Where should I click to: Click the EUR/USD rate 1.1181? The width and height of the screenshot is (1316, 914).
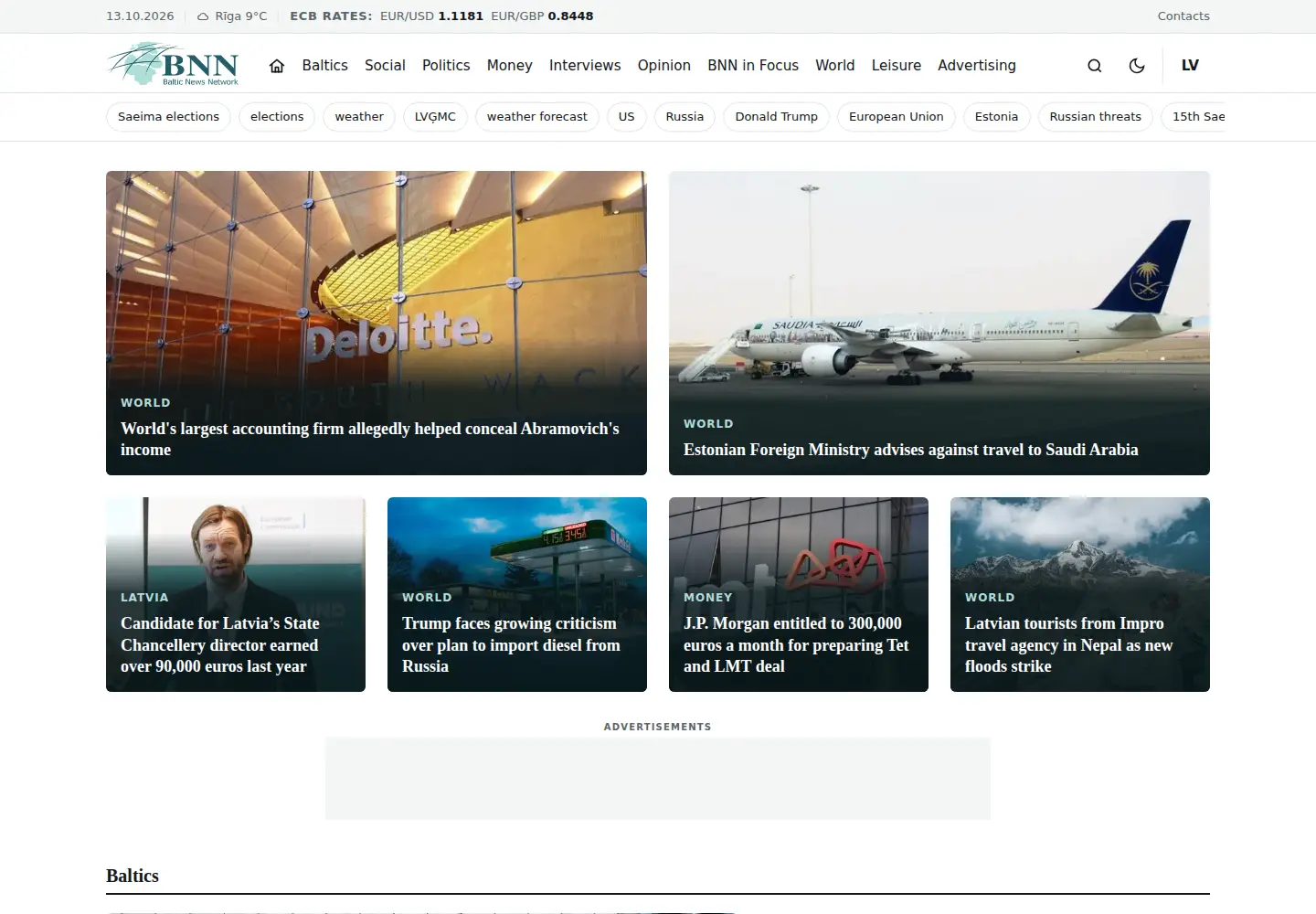pos(461,16)
